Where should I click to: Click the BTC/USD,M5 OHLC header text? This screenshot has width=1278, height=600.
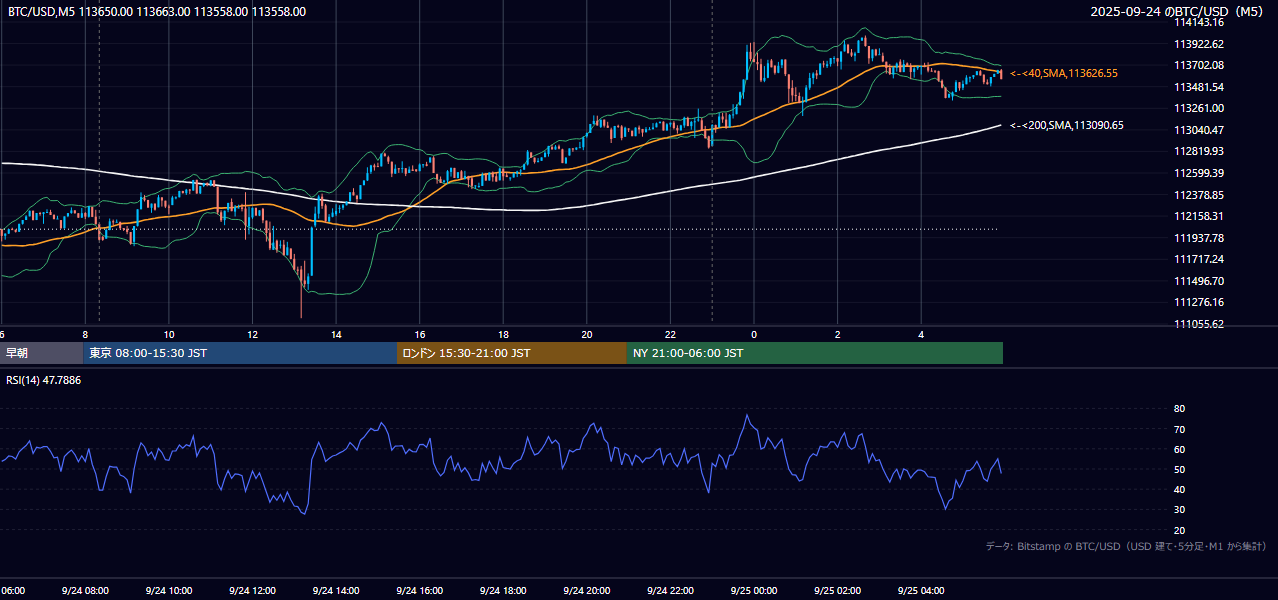pyautogui.click(x=157, y=12)
